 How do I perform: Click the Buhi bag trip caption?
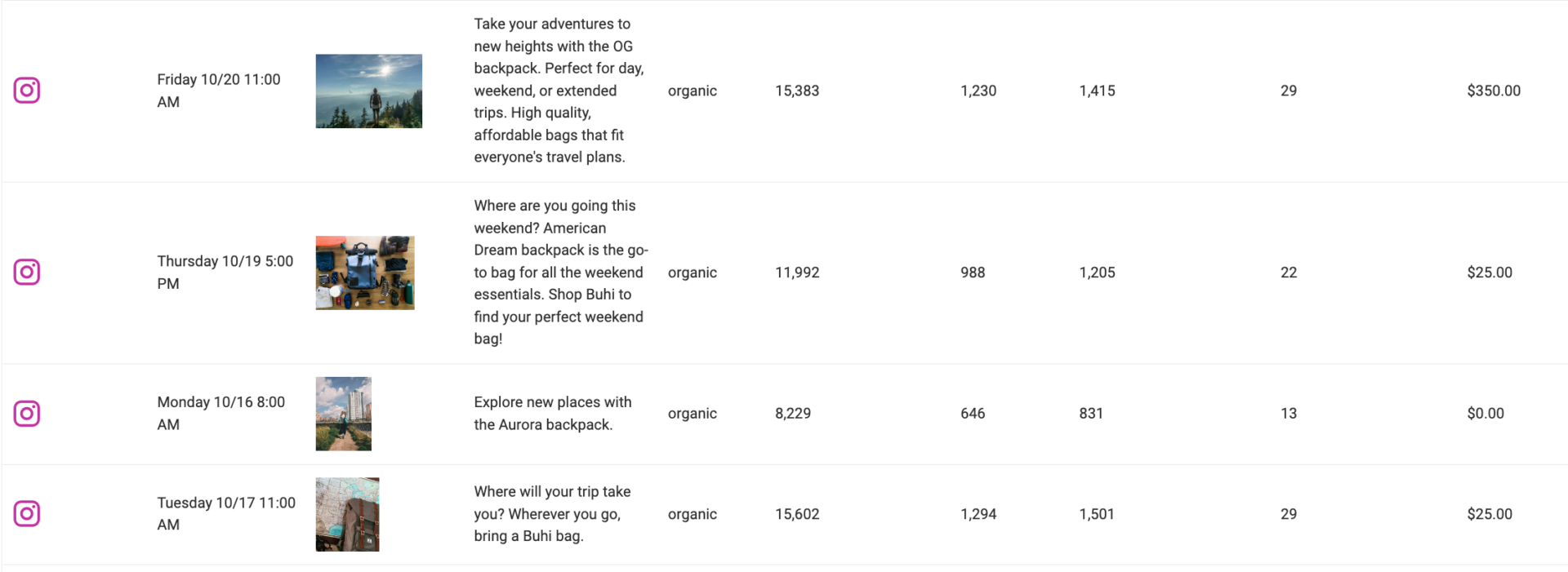coord(552,514)
